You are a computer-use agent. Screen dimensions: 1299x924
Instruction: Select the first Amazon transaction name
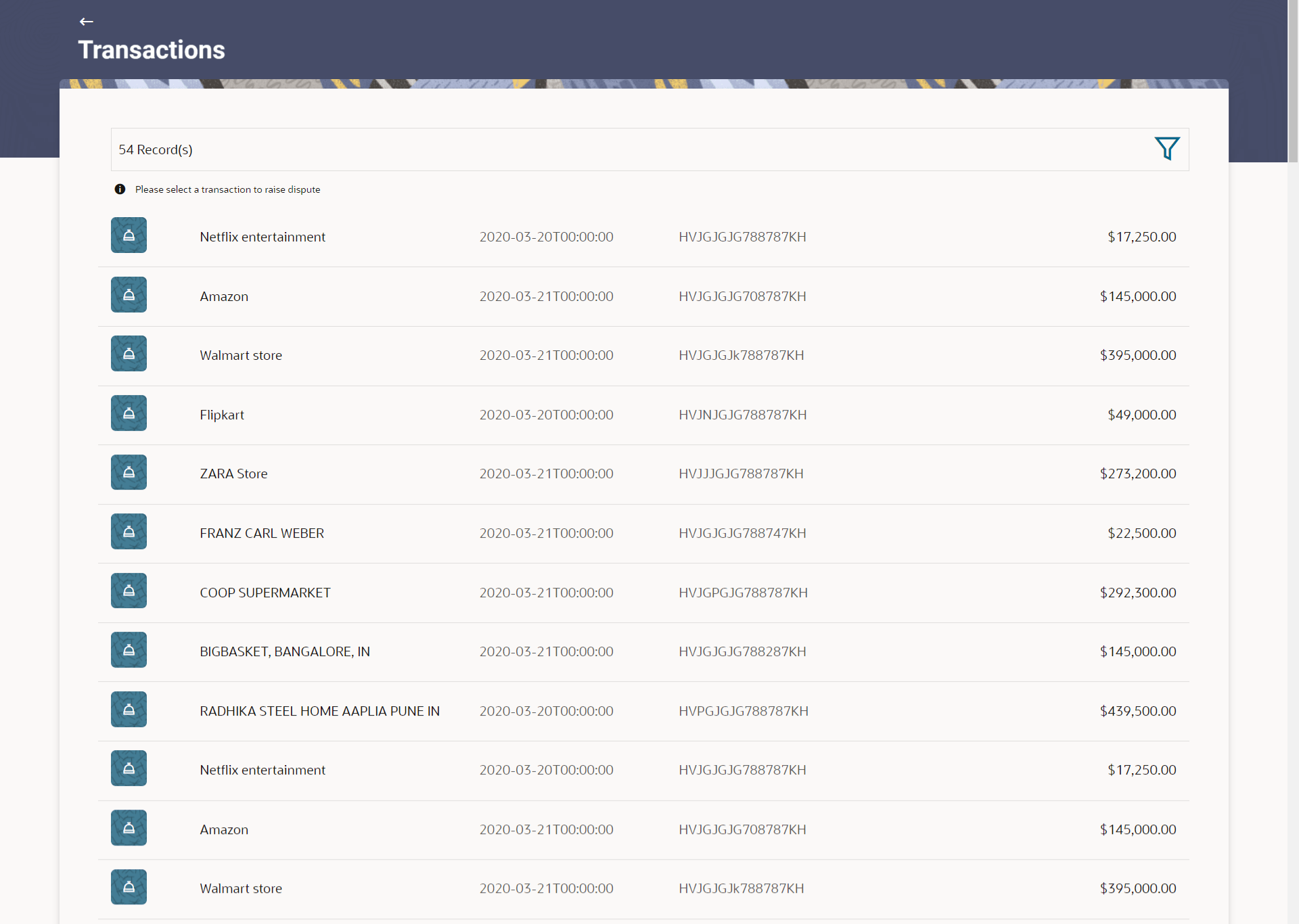(224, 296)
